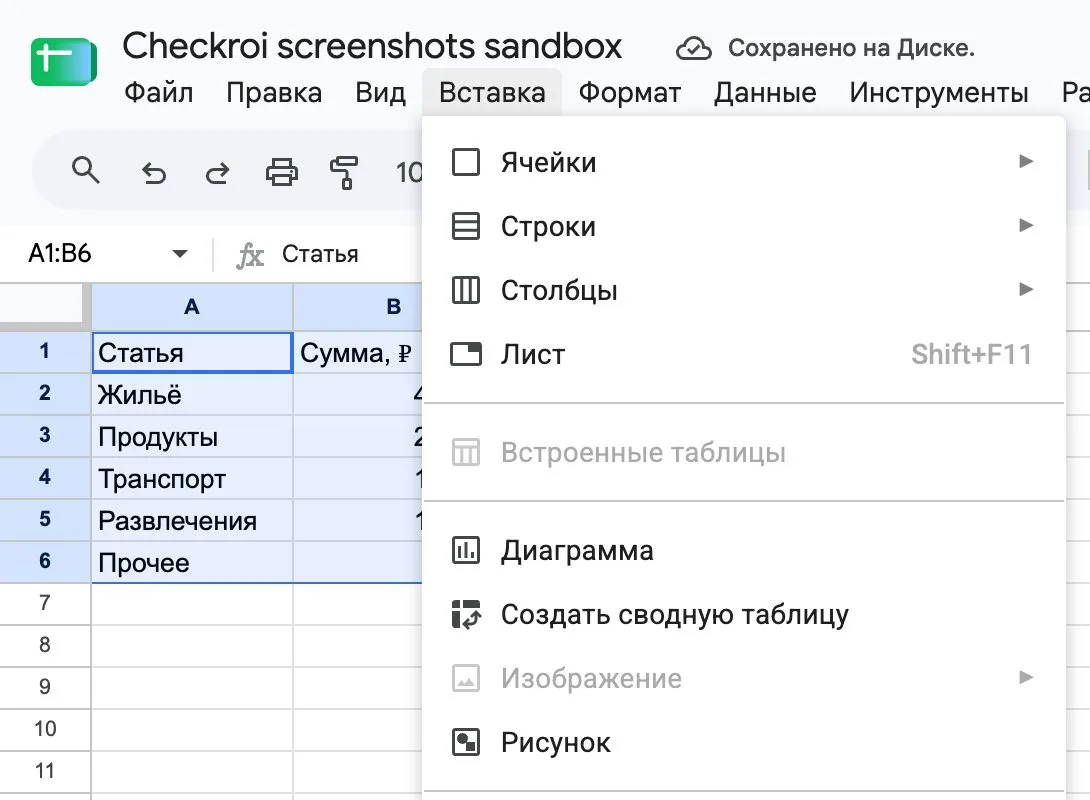Viewport: 1090px width, 800px height.
Task: Open the Вид menu
Action: tap(380, 92)
